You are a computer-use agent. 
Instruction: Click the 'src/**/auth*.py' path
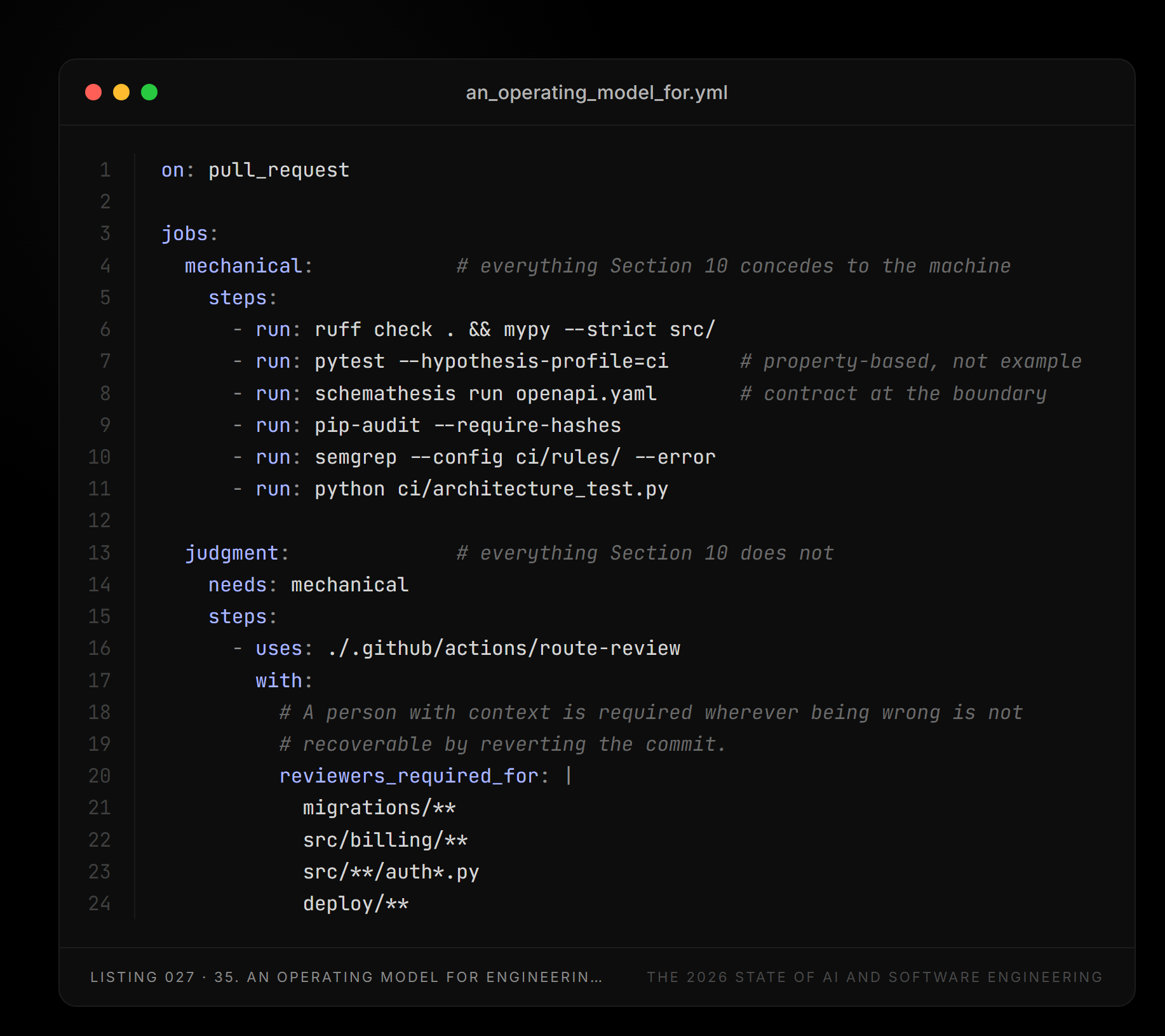click(x=391, y=871)
